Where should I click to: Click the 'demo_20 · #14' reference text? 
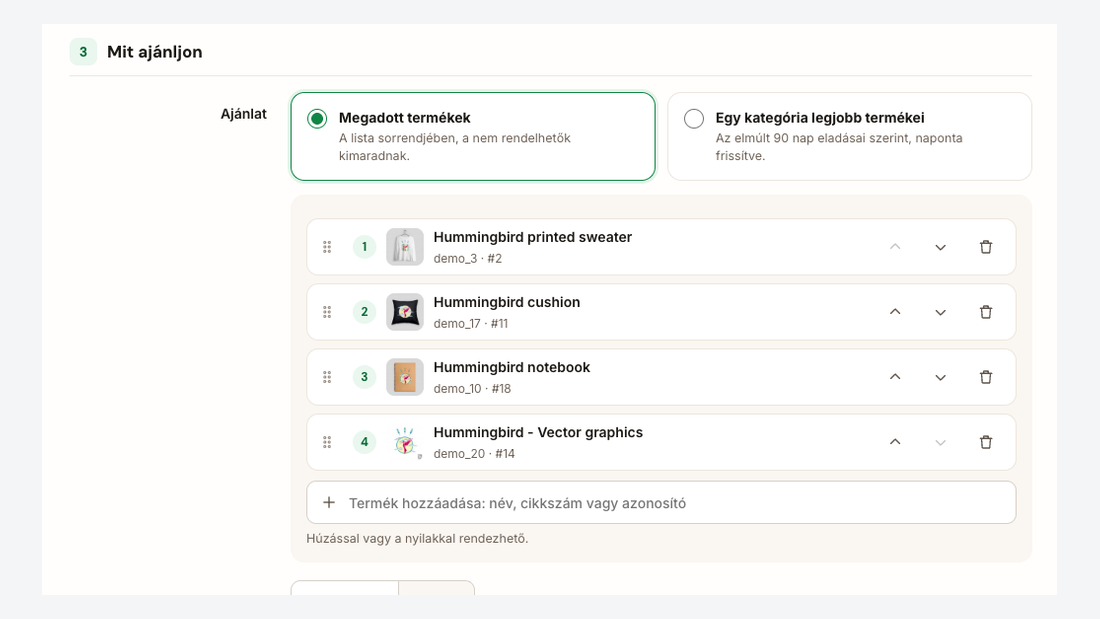[x=474, y=454]
